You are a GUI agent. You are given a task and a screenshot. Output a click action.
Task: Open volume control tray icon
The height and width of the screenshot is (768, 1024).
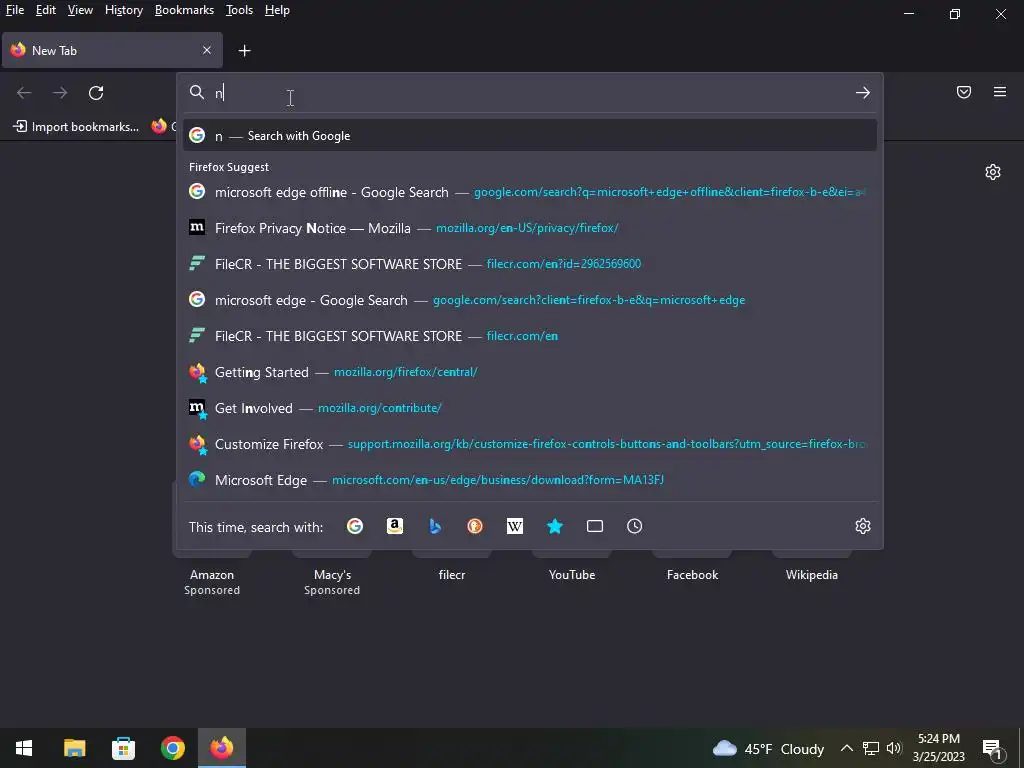894,748
